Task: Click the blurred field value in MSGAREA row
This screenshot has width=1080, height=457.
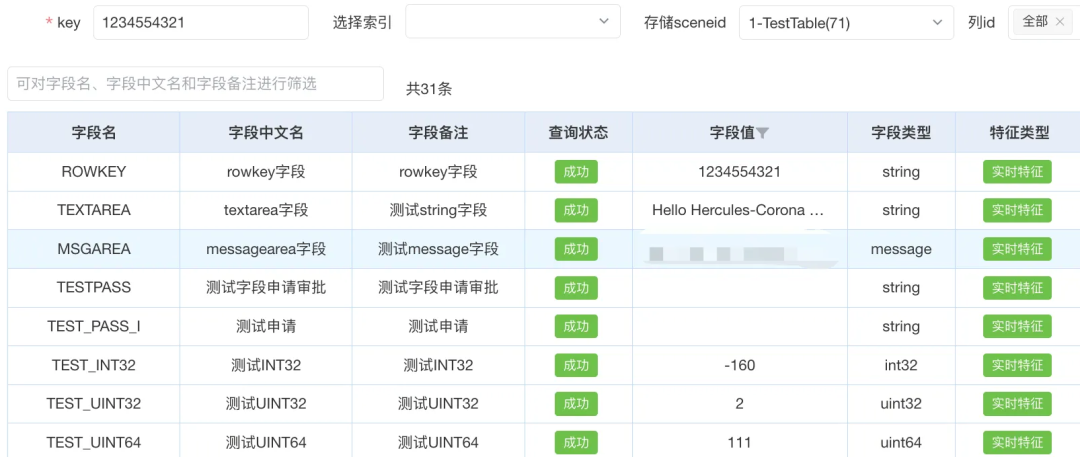Action: click(739, 251)
